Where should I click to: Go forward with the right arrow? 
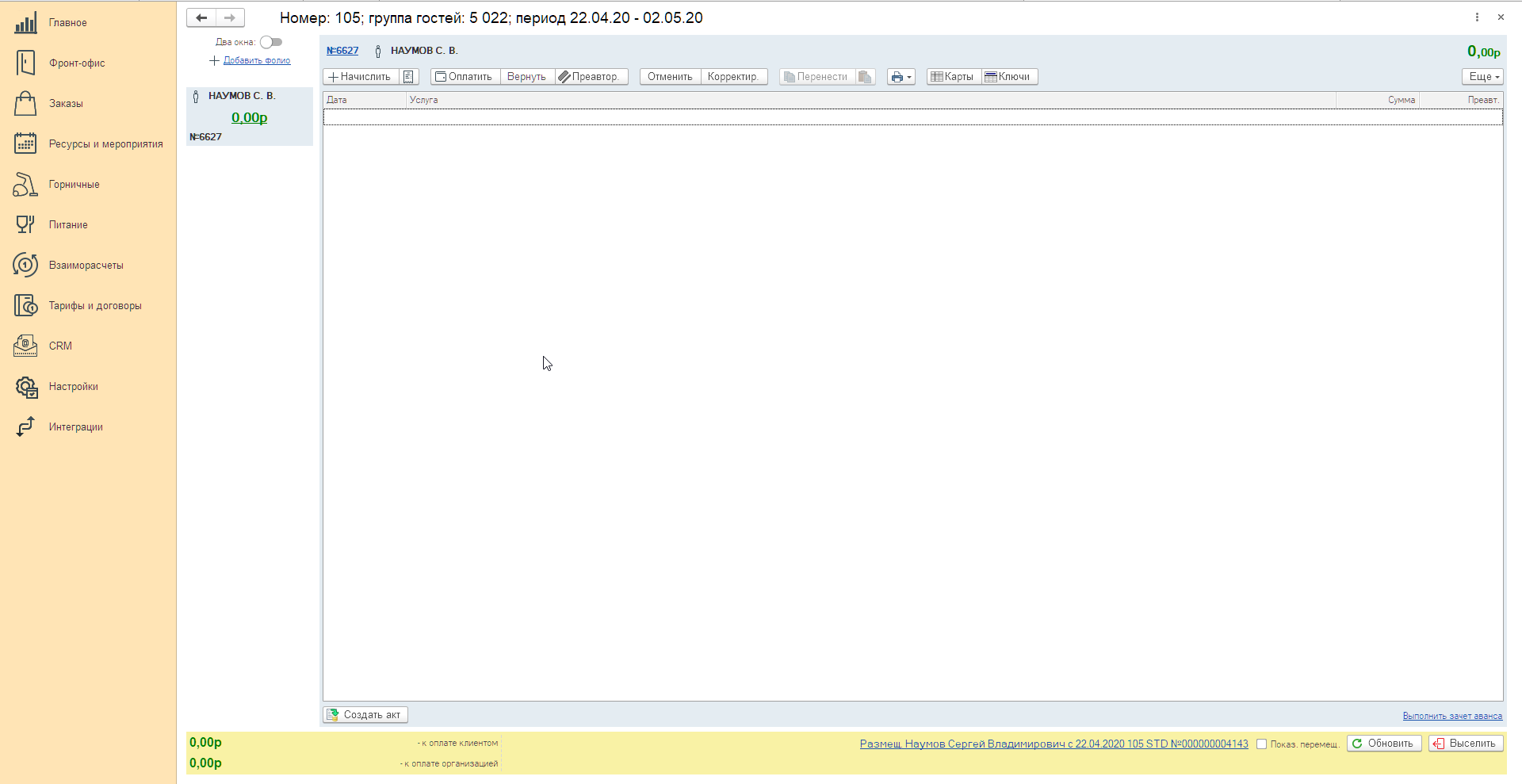click(x=230, y=17)
